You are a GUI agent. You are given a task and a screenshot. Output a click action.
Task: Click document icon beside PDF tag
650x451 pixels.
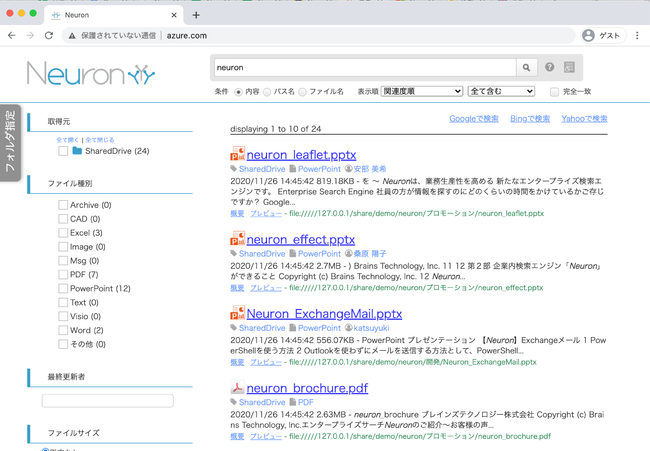tap(293, 402)
